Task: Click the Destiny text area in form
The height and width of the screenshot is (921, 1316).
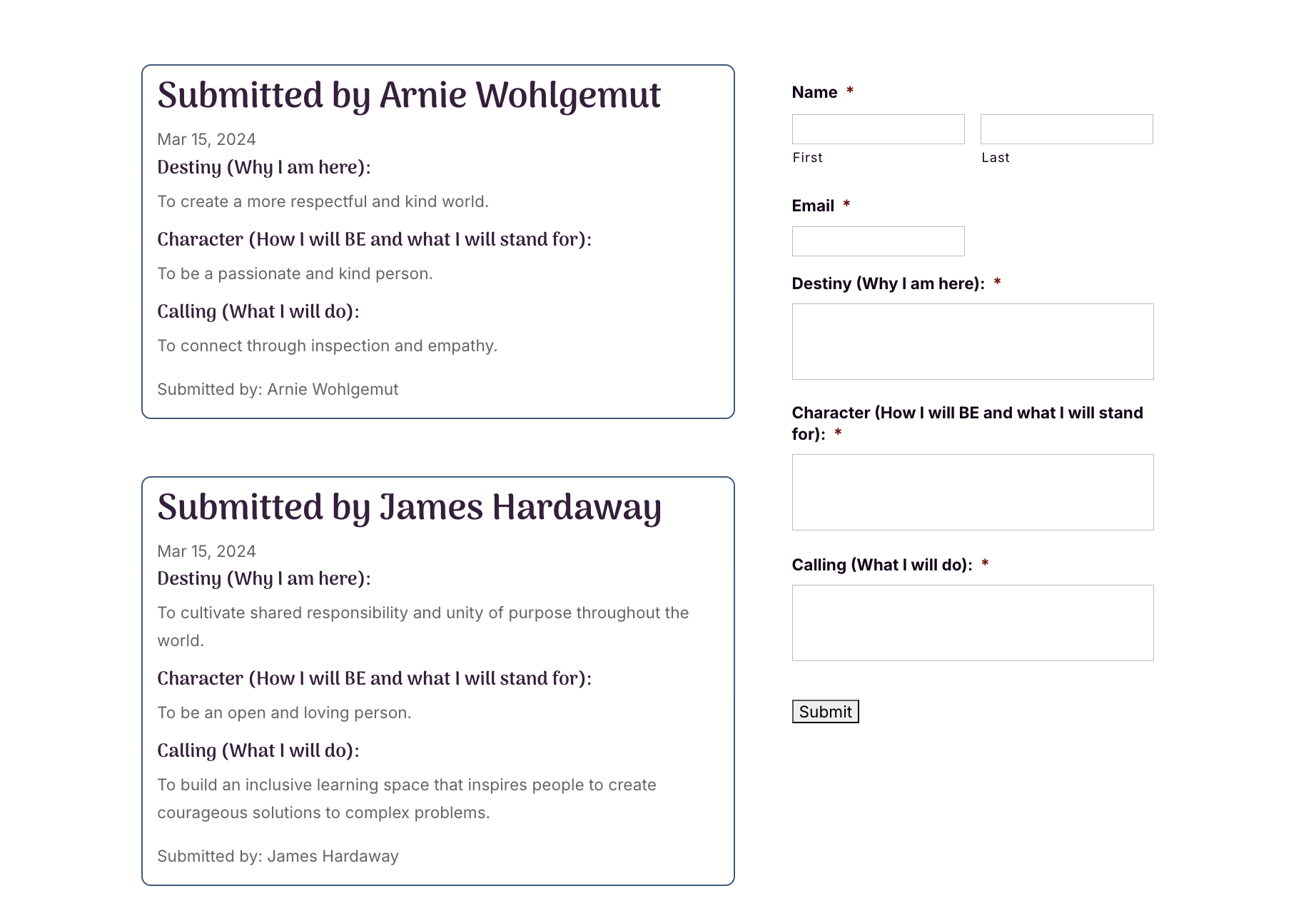Action: [x=972, y=341]
